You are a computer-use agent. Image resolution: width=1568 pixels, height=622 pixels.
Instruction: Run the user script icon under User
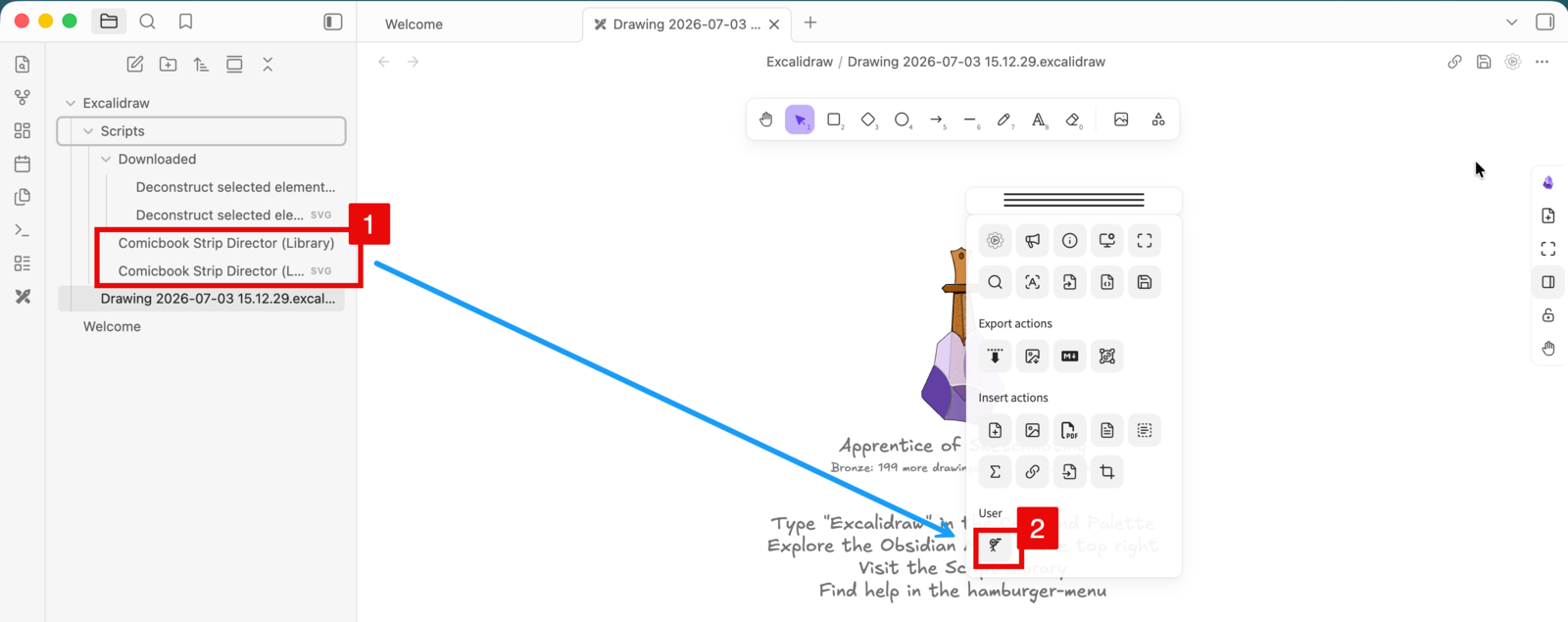[995, 546]
